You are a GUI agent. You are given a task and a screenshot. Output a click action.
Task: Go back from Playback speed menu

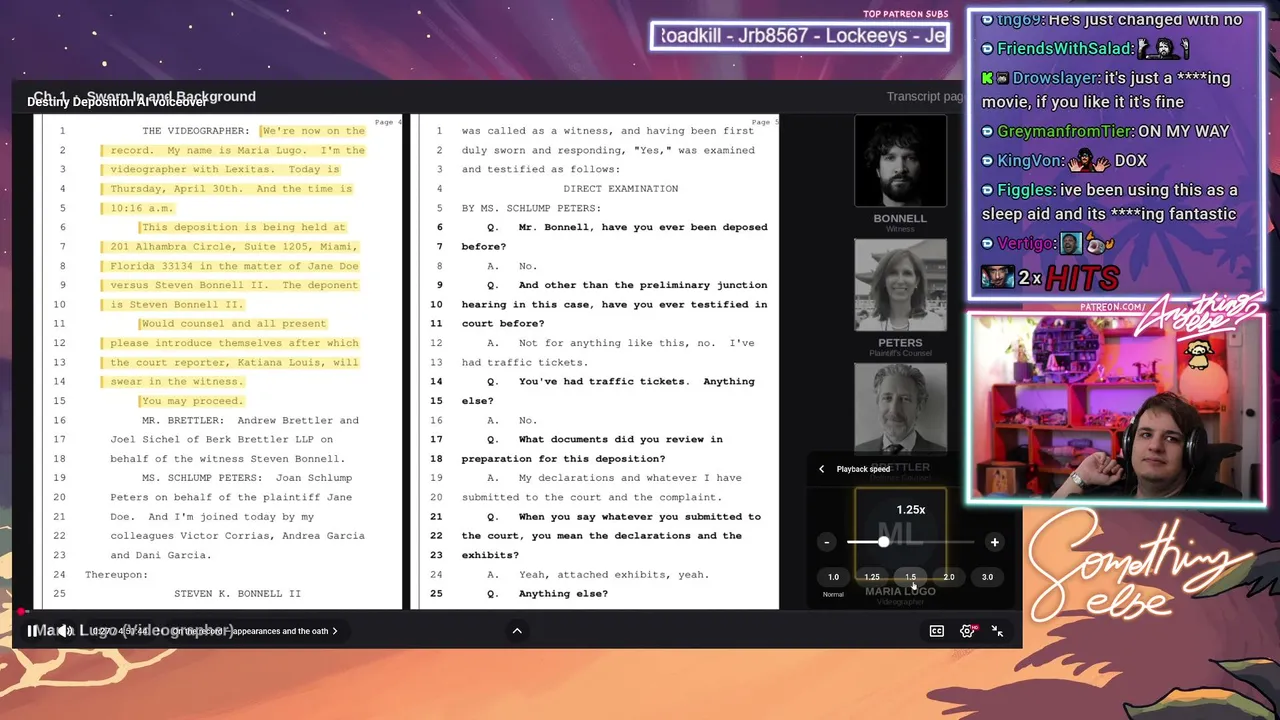coord(822,469)
